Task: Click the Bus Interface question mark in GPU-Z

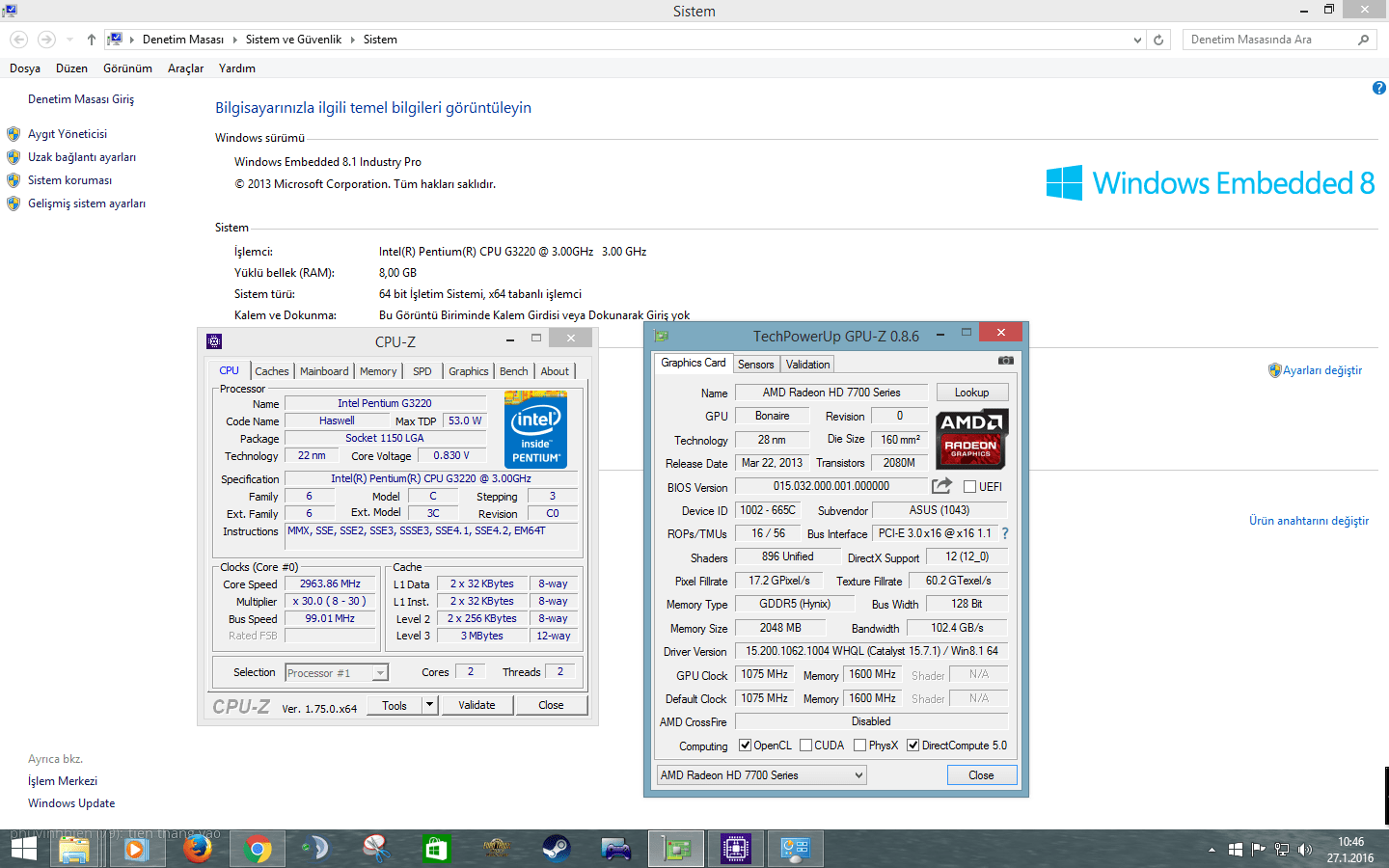Action: [1005, 533]
